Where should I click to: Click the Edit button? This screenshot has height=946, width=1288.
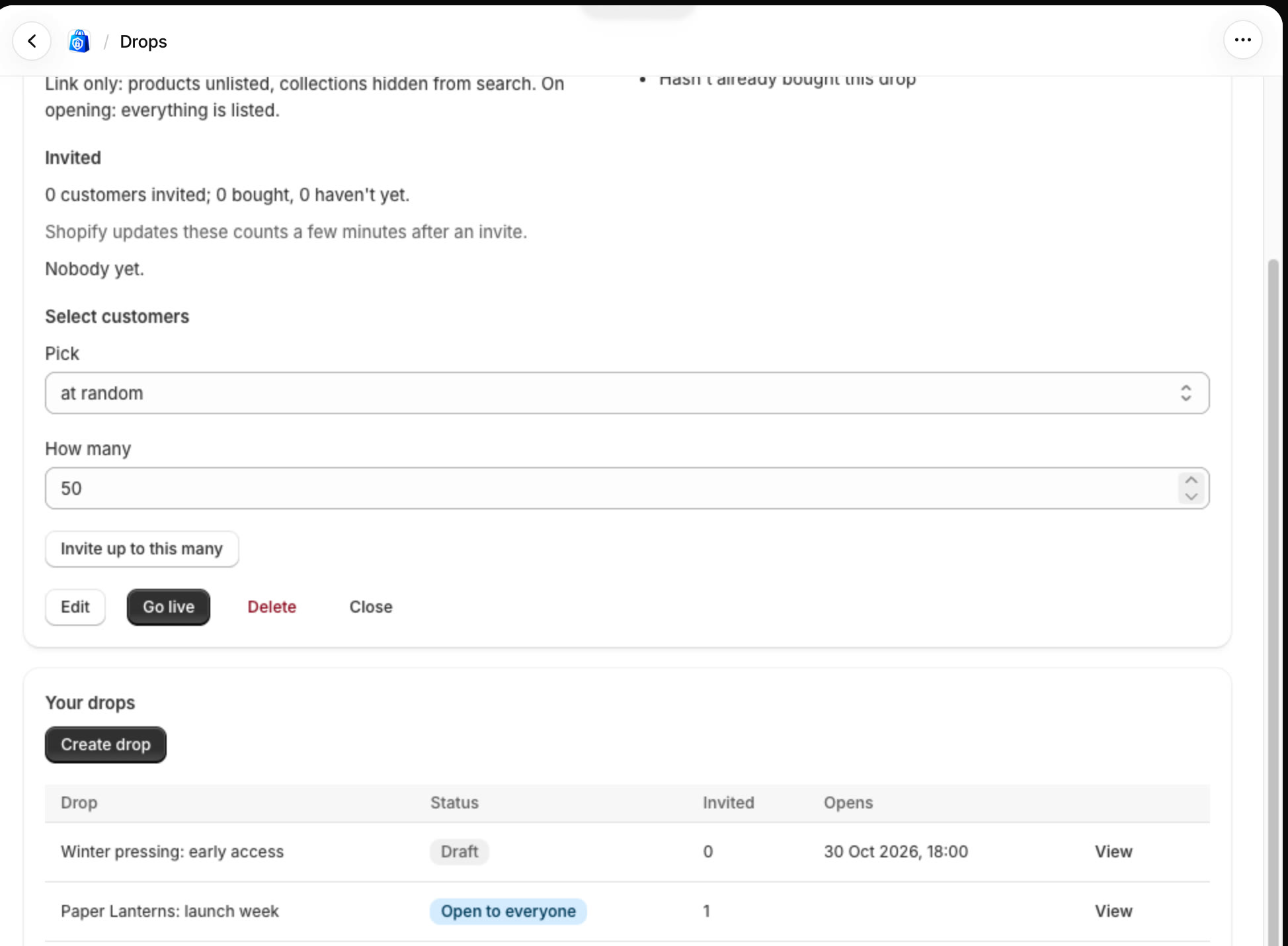point(75,607)
